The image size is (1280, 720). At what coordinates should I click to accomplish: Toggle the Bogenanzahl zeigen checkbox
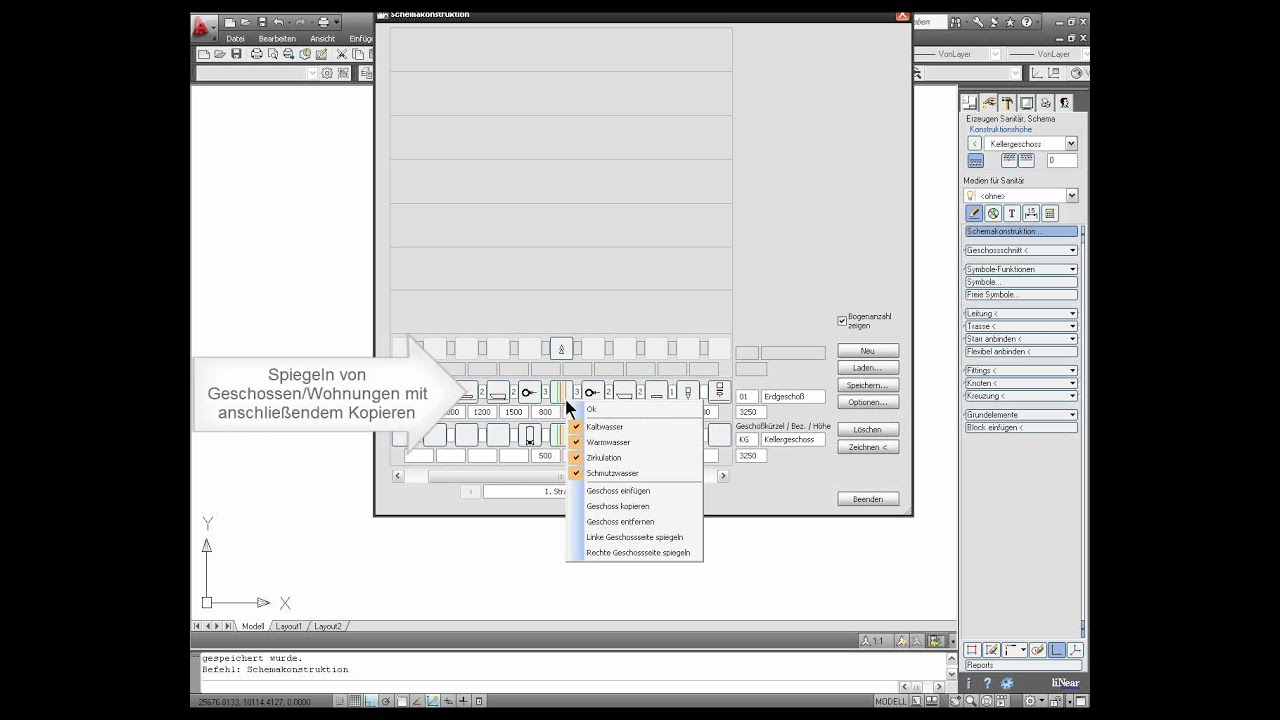[x=842, y=321]
